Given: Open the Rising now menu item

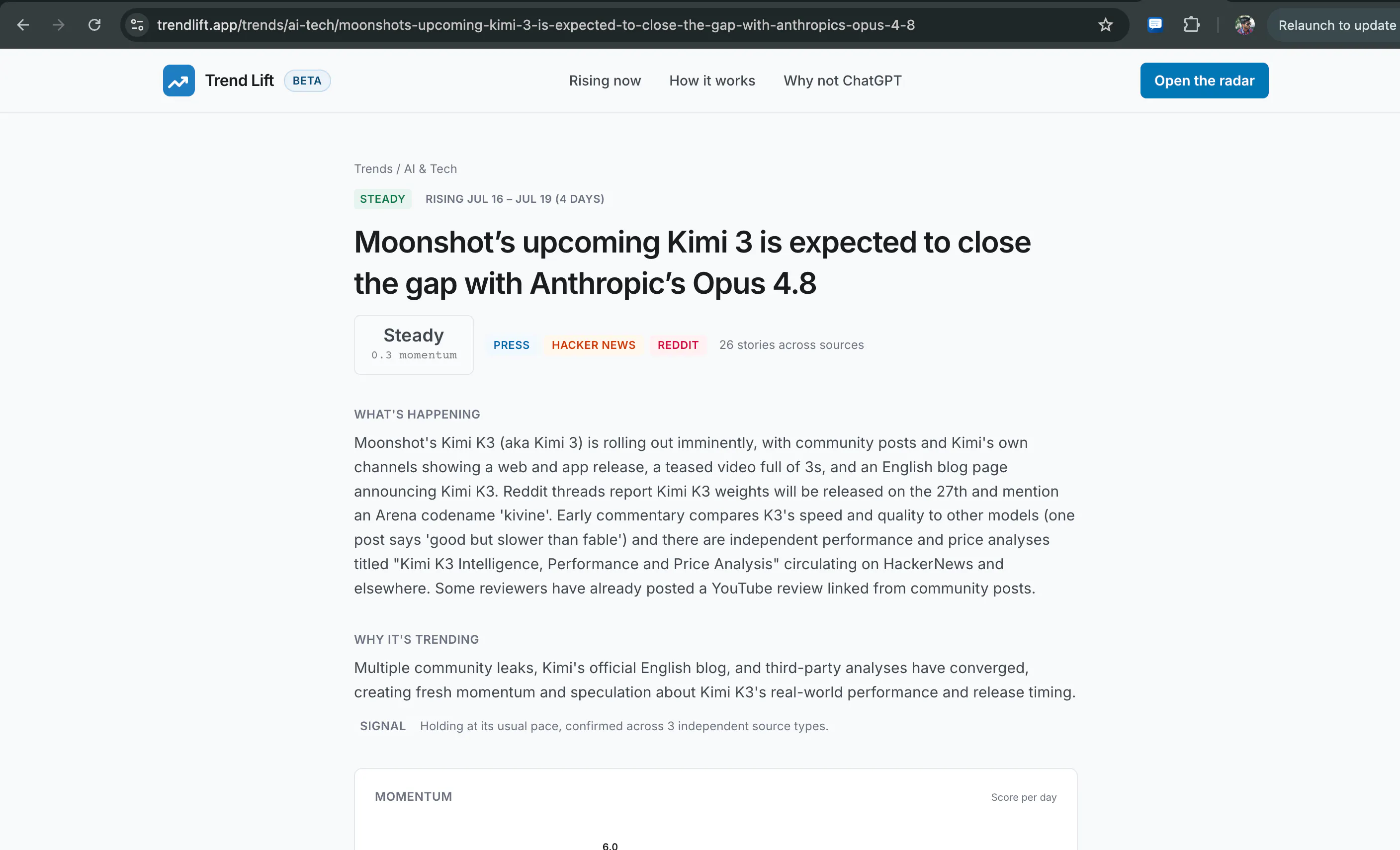Looking at the screenshot, I should click(x=605, y=81).
